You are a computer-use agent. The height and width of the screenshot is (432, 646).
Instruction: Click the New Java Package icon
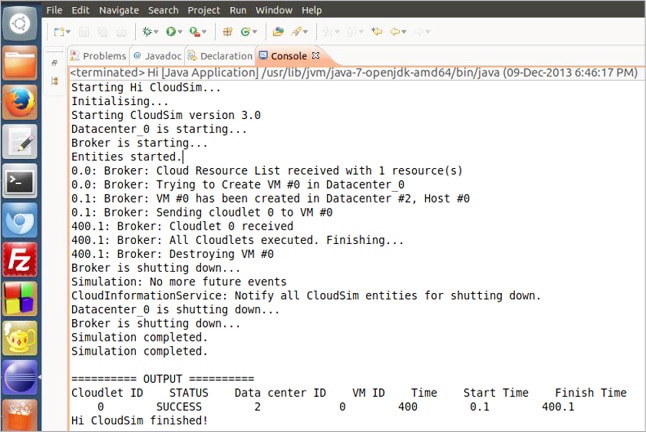pos(227,32)
